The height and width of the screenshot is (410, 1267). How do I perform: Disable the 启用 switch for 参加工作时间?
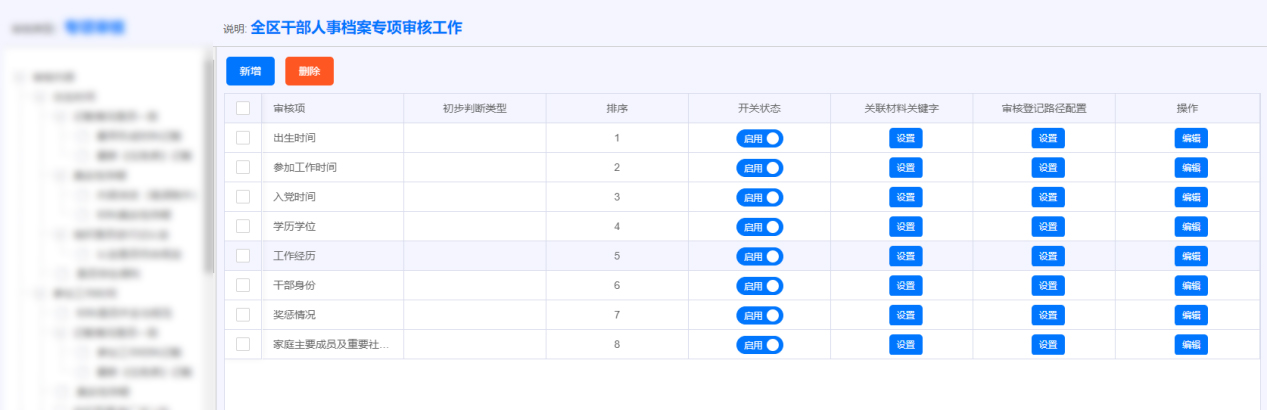pyautogui.click(x=759, y=168)
